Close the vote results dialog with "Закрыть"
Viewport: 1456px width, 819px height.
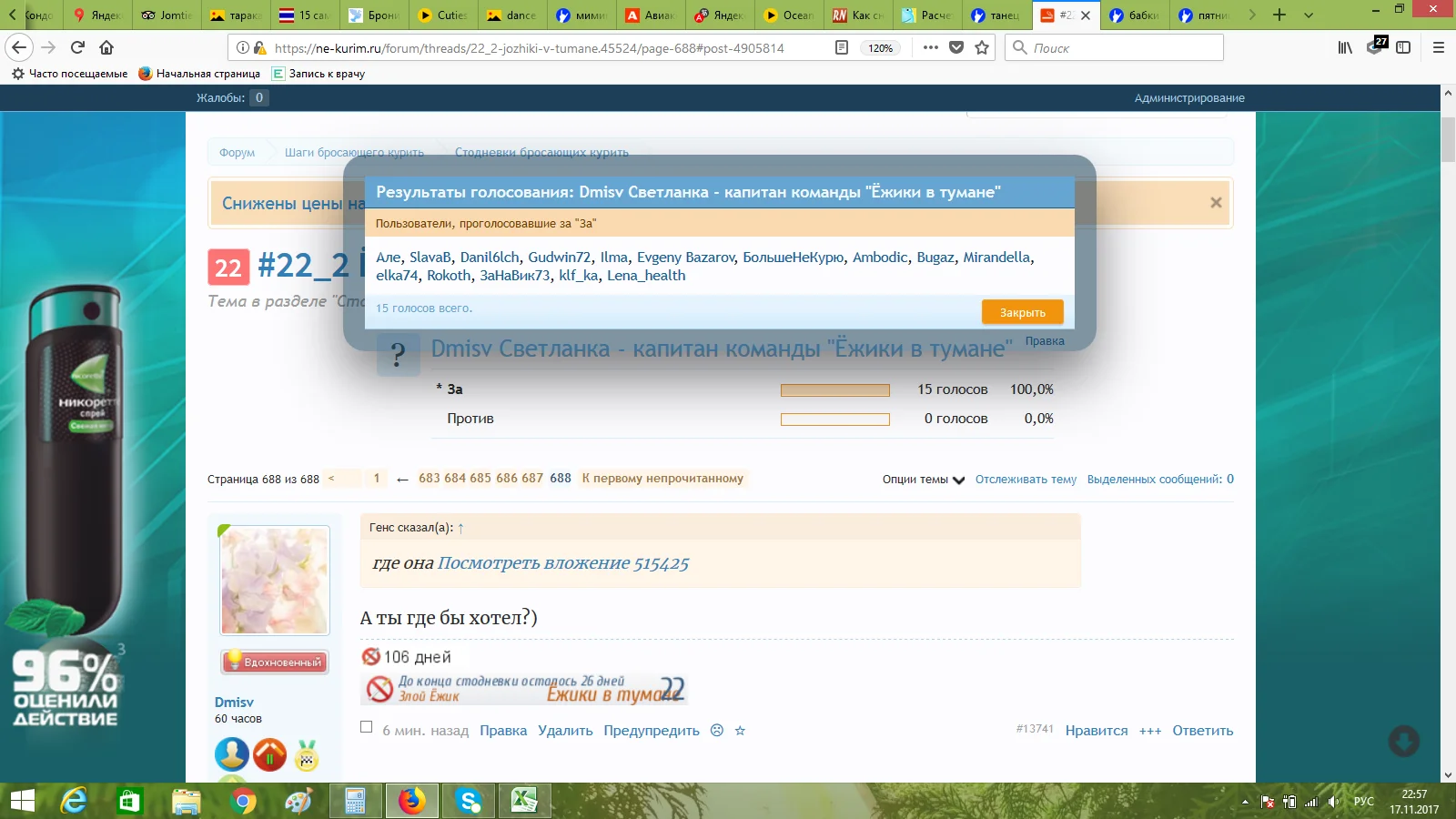[1023, 312]
